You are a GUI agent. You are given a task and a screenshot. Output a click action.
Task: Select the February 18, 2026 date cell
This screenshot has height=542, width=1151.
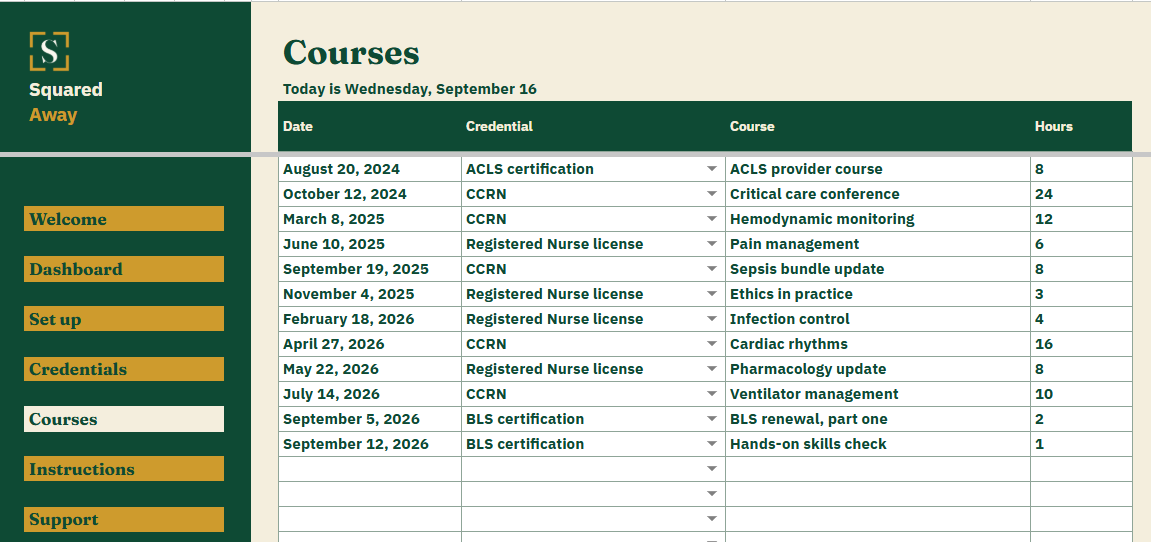pos(370,319)
